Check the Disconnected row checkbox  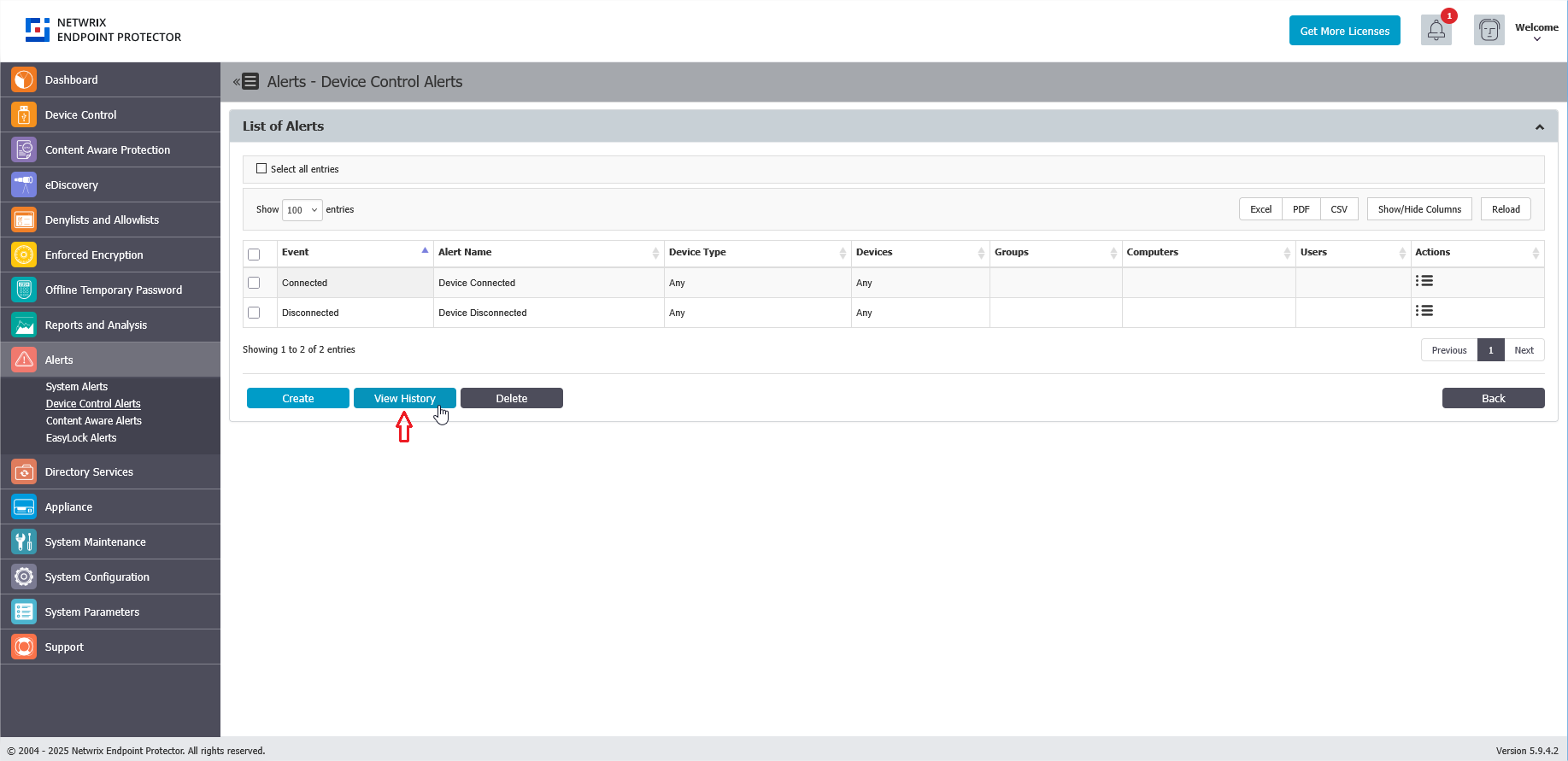point(254,313)
